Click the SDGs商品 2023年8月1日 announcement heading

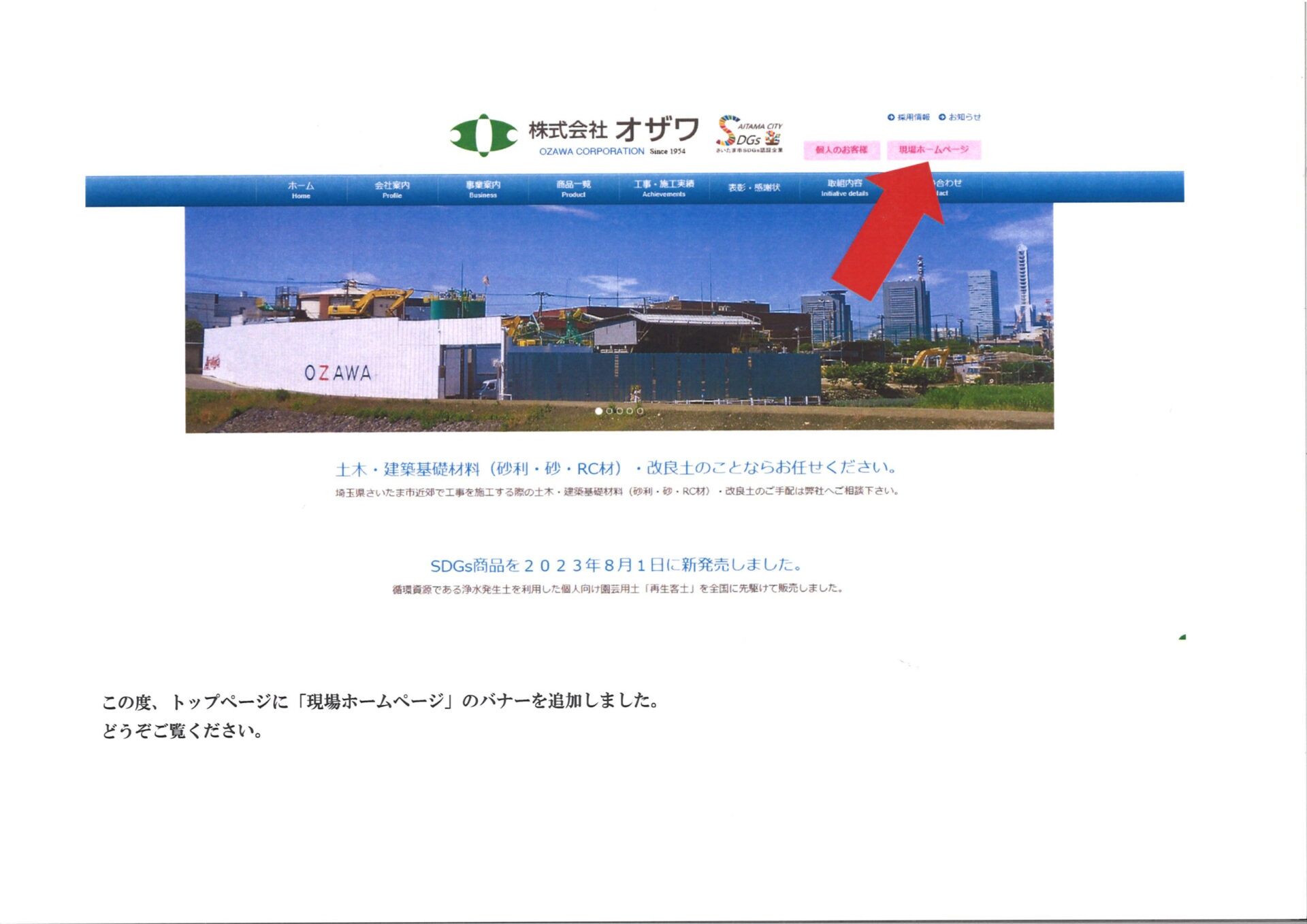tap(617, 565)
